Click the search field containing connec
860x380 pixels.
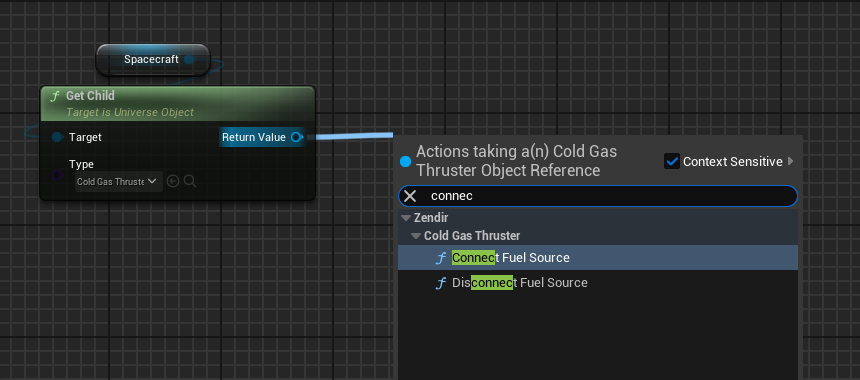598,196
